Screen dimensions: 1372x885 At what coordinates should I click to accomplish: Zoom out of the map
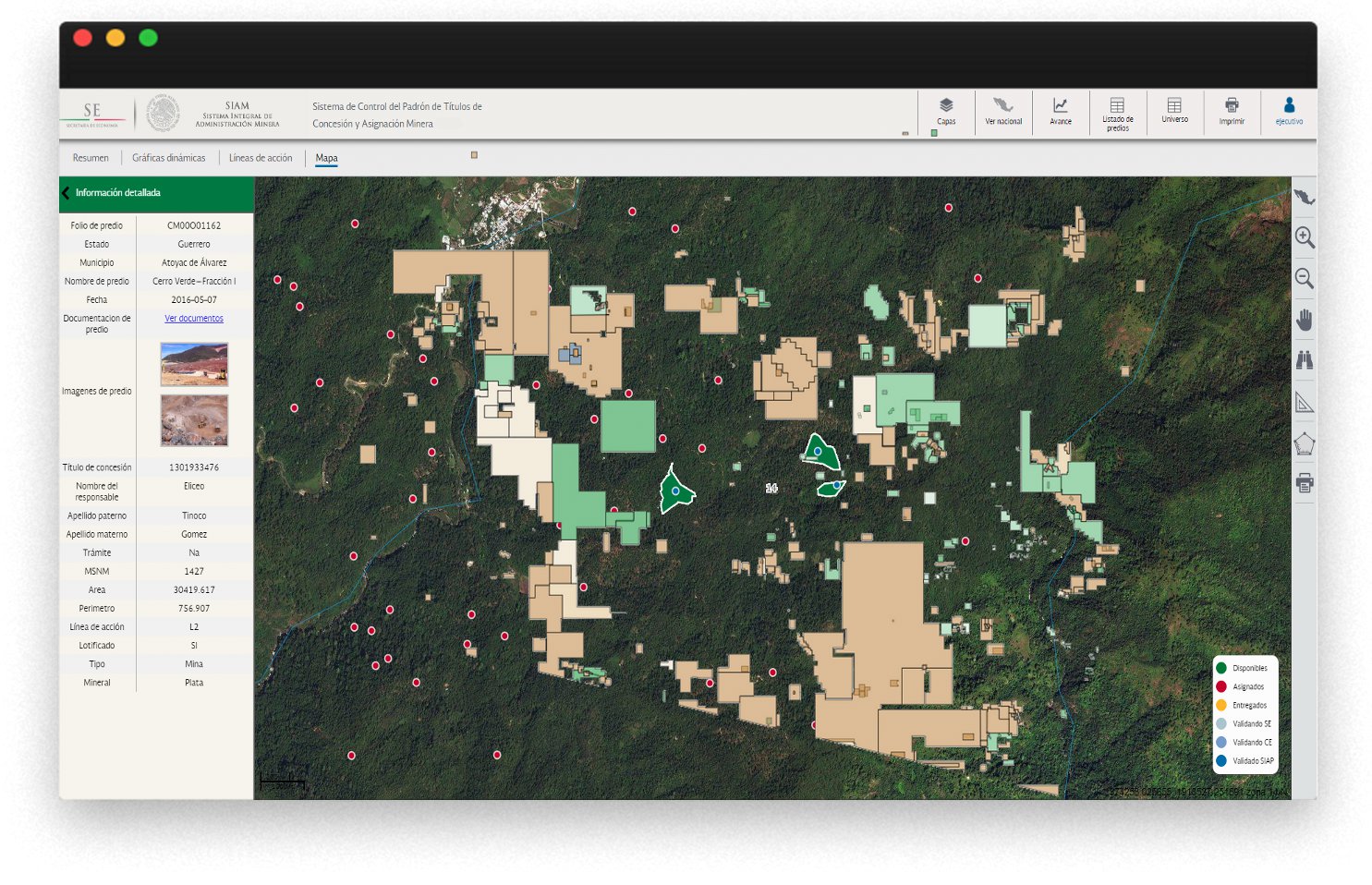pyautogui.click(x=1305, y=278)
